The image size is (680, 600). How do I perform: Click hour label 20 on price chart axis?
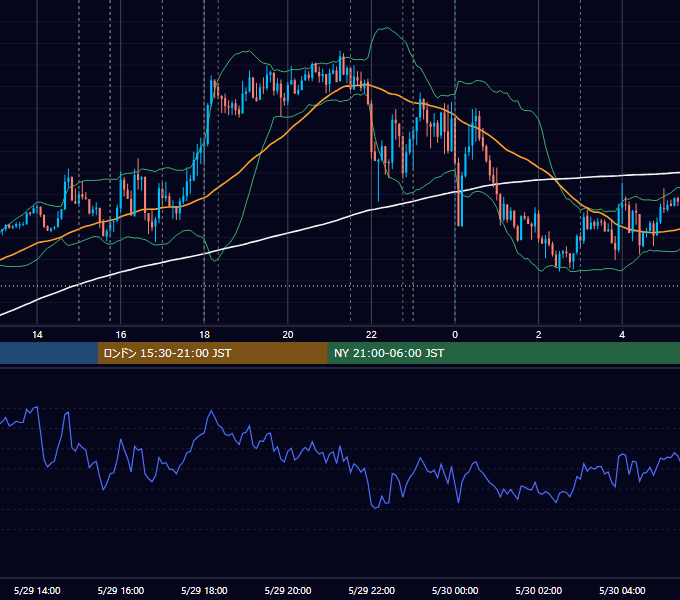pos(288,335)
